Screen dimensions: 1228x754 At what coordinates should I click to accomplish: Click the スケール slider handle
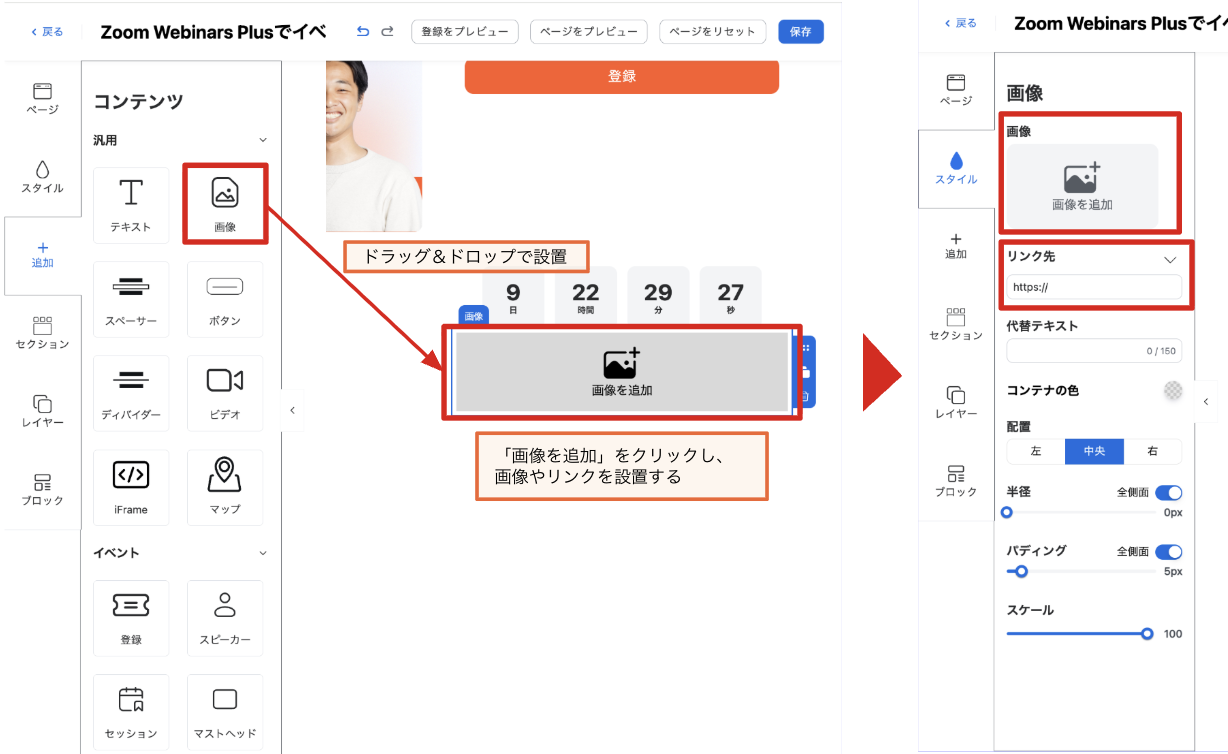point(1147,634)
